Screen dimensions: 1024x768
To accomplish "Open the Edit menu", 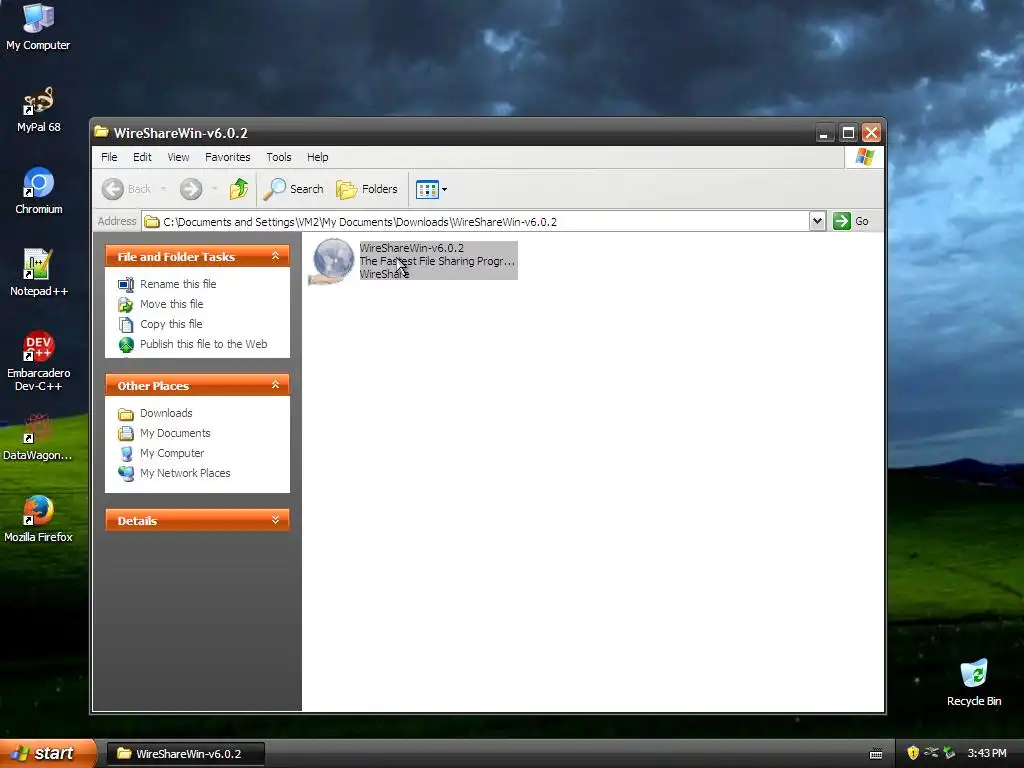I will point(142,157).
